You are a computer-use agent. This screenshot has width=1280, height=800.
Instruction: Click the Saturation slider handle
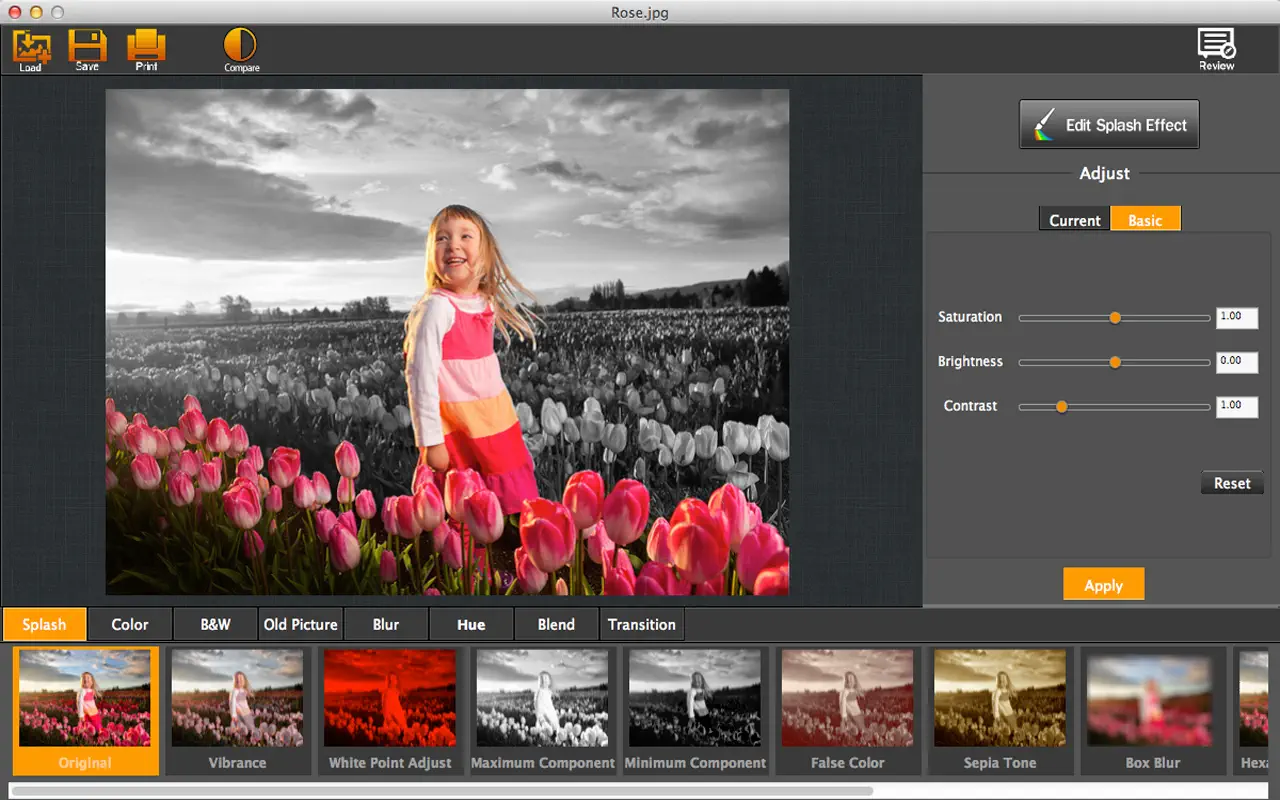coord(1114,317)
